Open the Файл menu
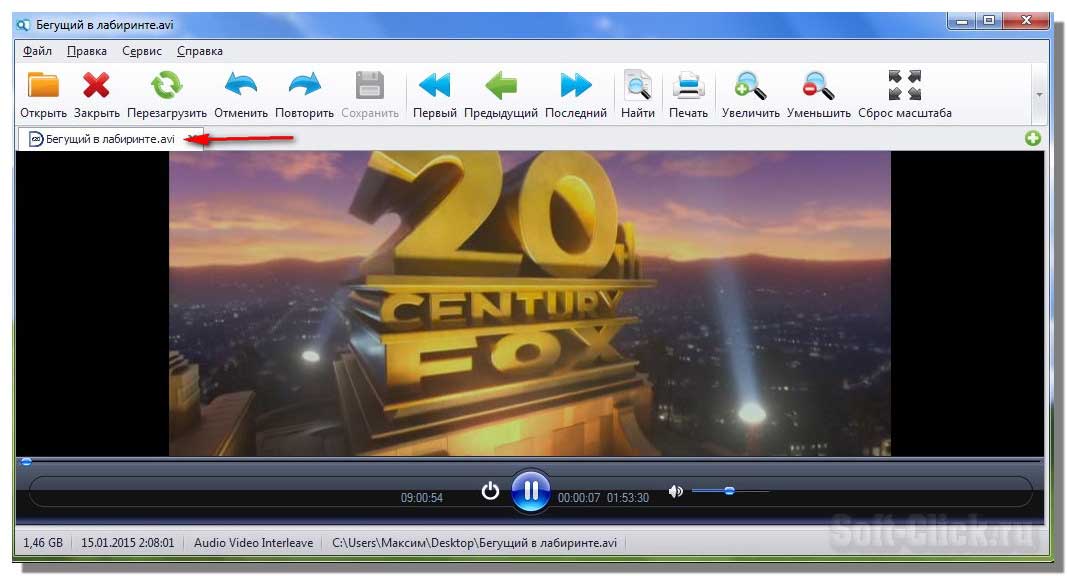Screen dimensions: 1067x576 pyautogui.click(x=37, y=51)
